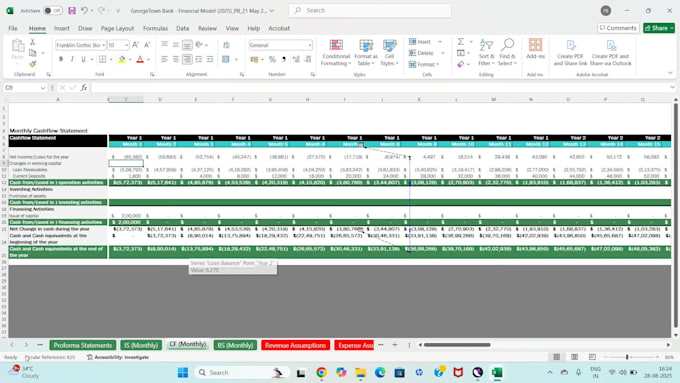The image size is (680, 383).
Task: Copy the selected cells
Action: tap(33, 53)
